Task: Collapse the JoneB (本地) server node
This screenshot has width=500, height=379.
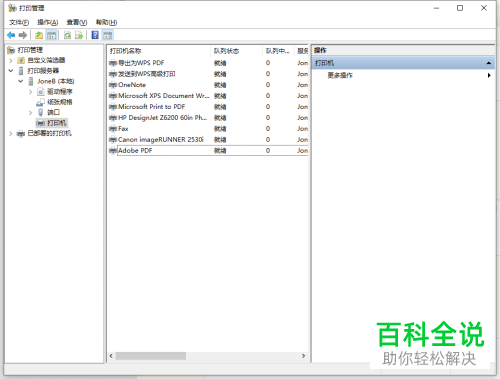Action: [21, 81]
